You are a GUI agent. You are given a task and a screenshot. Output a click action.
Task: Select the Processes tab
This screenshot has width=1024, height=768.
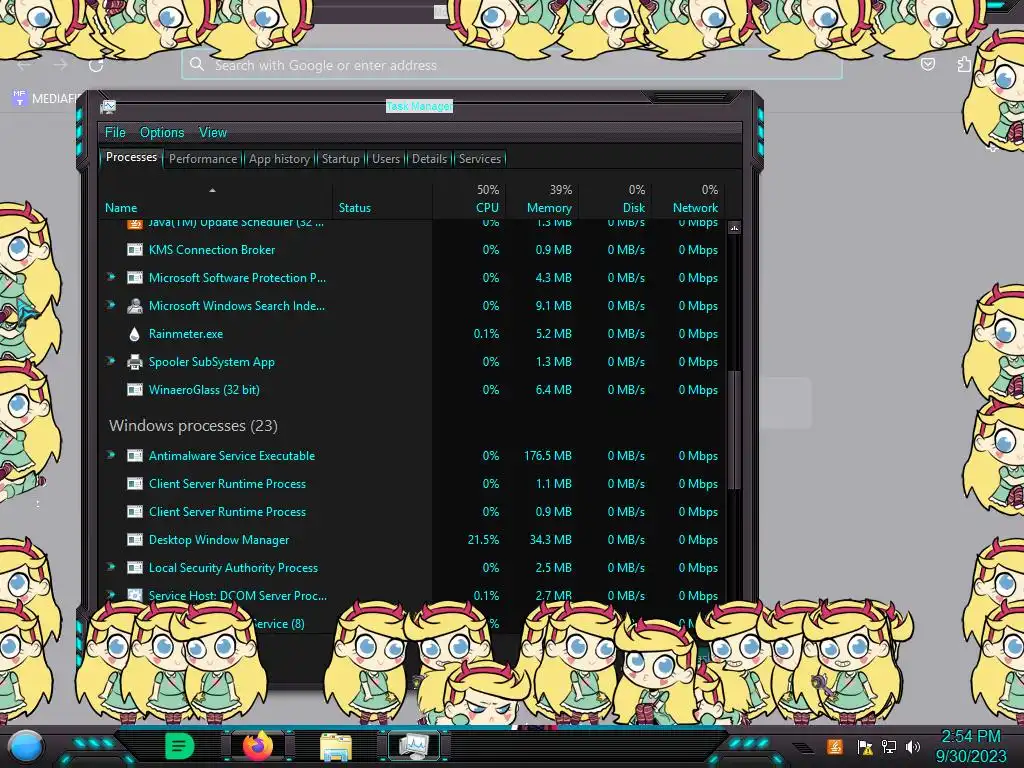(131, 157)
